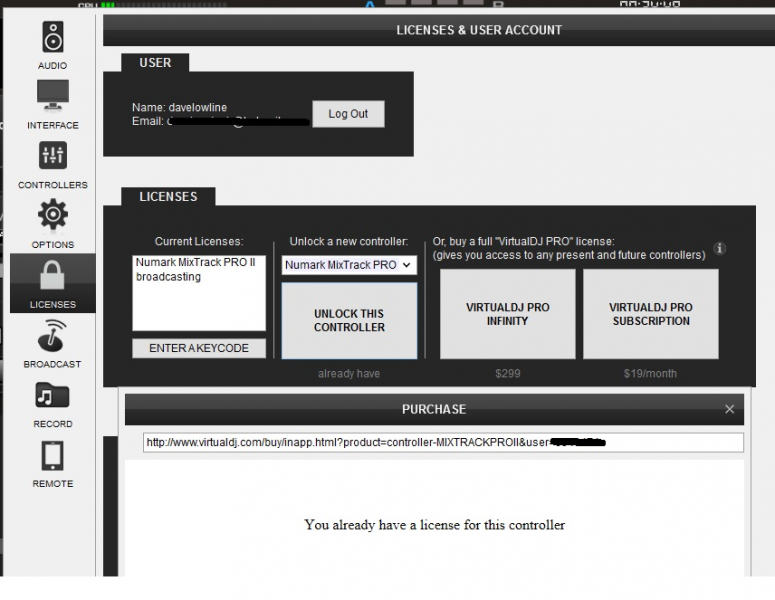The height and width of the screenshot is (600, 775).
Task: Click the PURCHASE panel title
Action: [x=434, y=409]
